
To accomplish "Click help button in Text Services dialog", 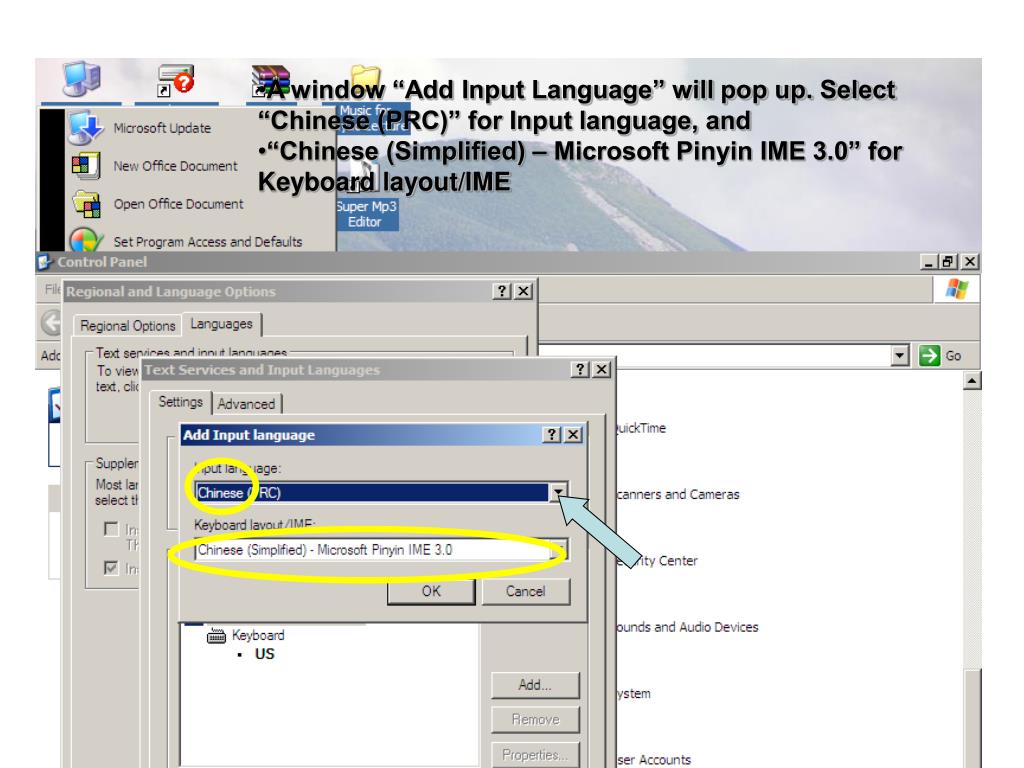I will click(580, 370).
